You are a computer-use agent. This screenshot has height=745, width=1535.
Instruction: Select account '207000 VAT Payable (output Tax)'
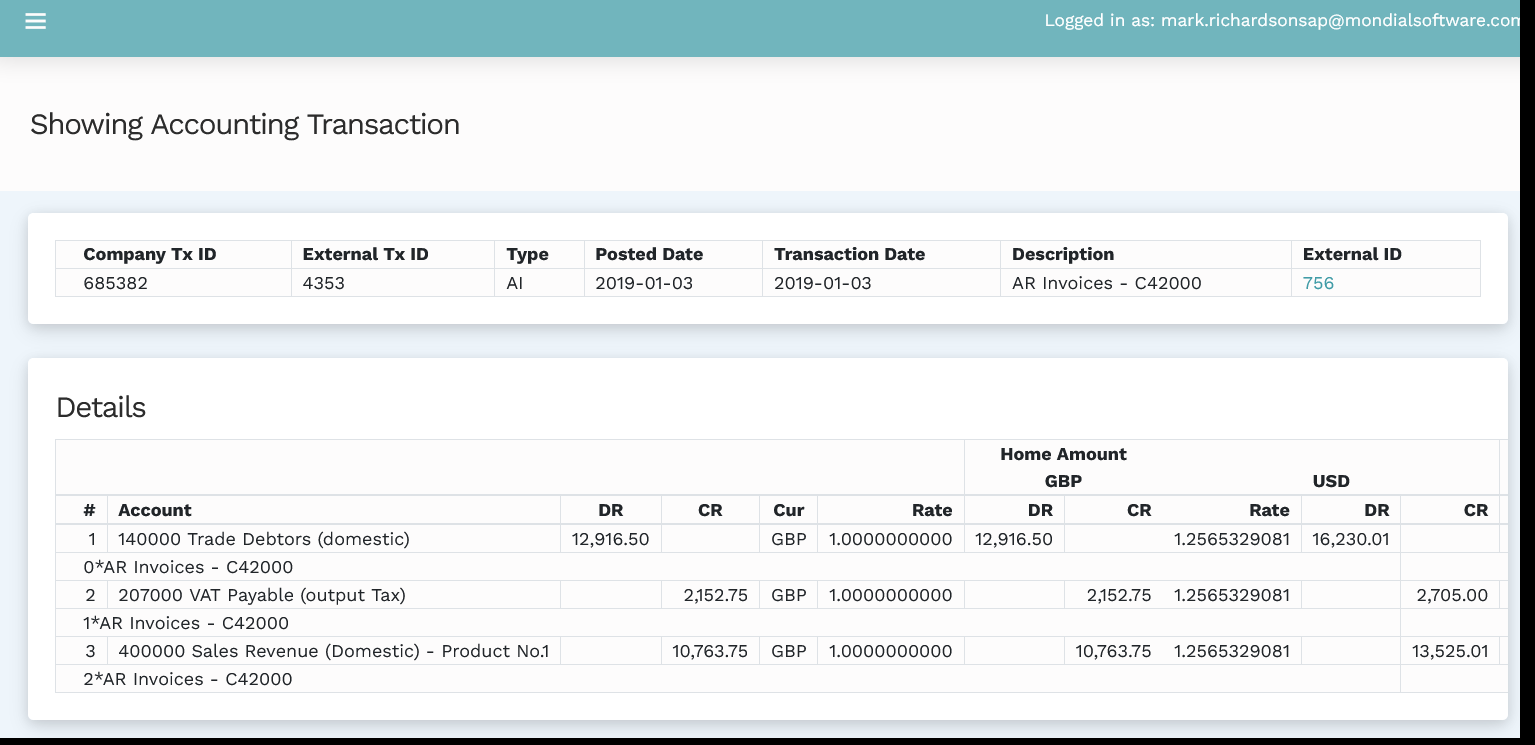coord(262,595)
